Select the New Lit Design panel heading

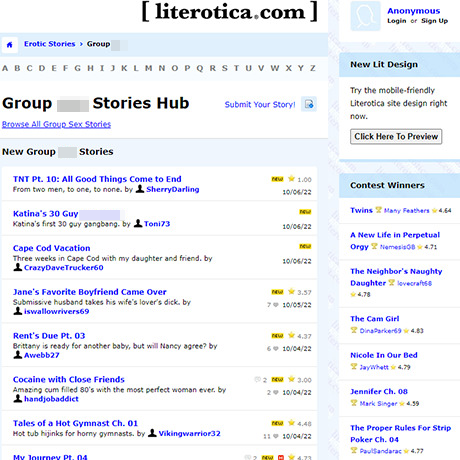[x=384, y=64]
